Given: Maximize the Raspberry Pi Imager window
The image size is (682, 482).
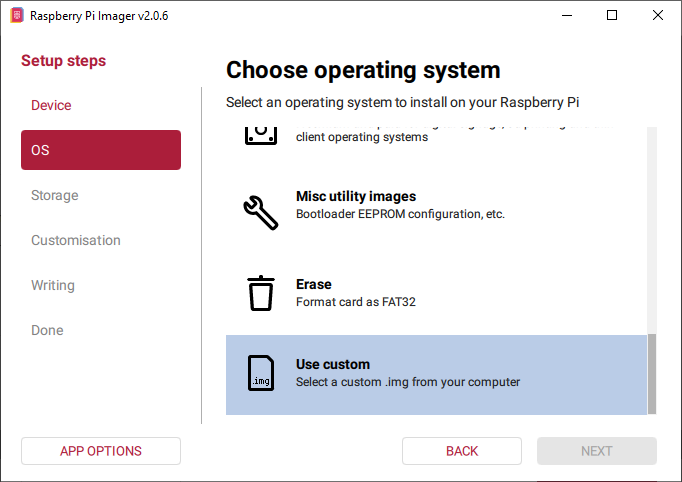Looking at the screenshot, I should [x=612, y=16].
